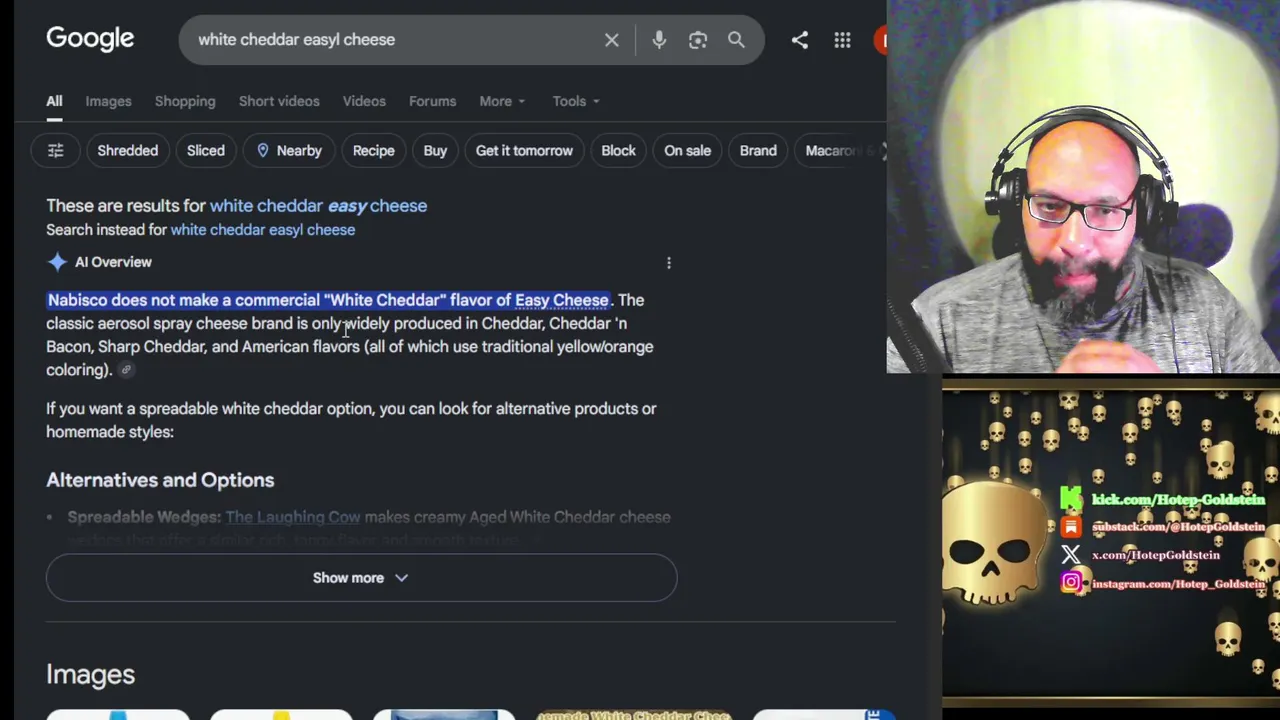
Task: Open the search filter settings icon
Action: pyautogui.click(x=56, y=151)
